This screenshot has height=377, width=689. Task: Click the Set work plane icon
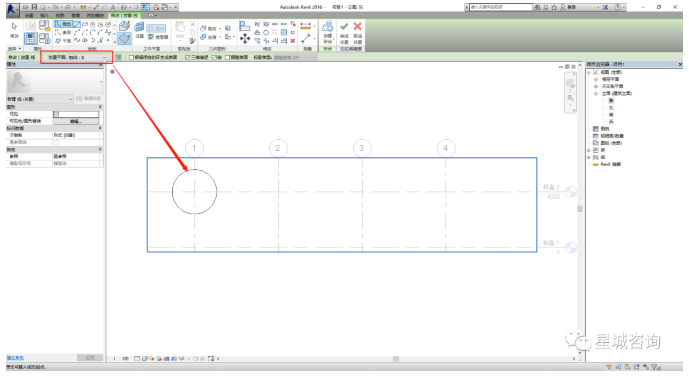point(139,27)
